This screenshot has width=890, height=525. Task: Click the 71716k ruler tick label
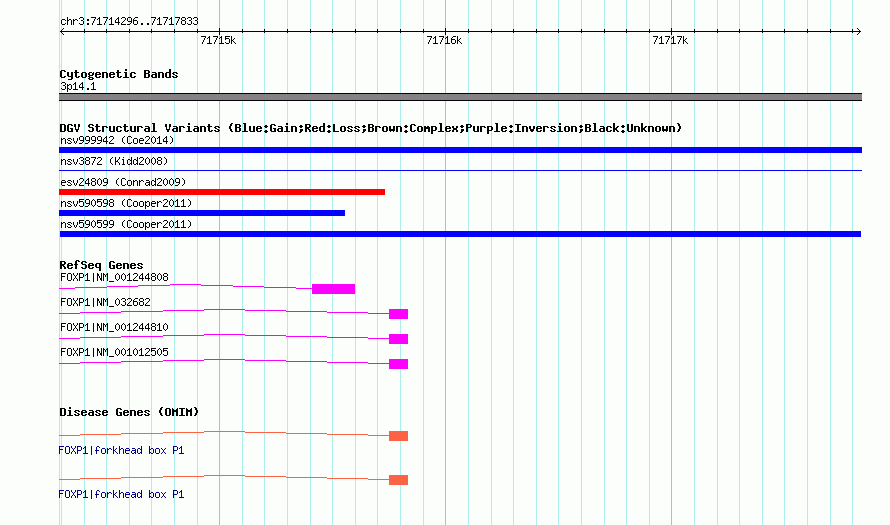coord(444,40)
